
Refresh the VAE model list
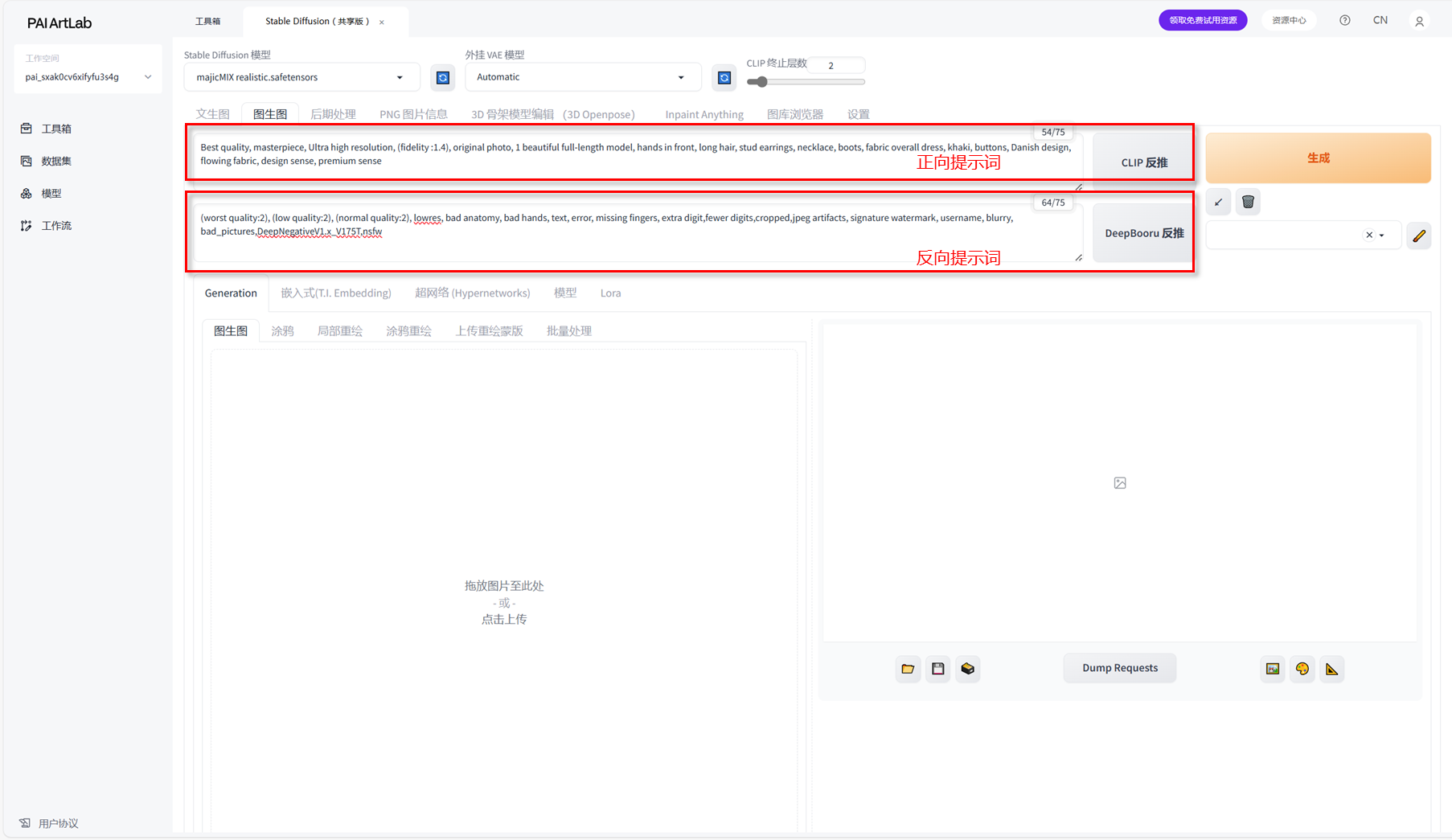(724, 77)
